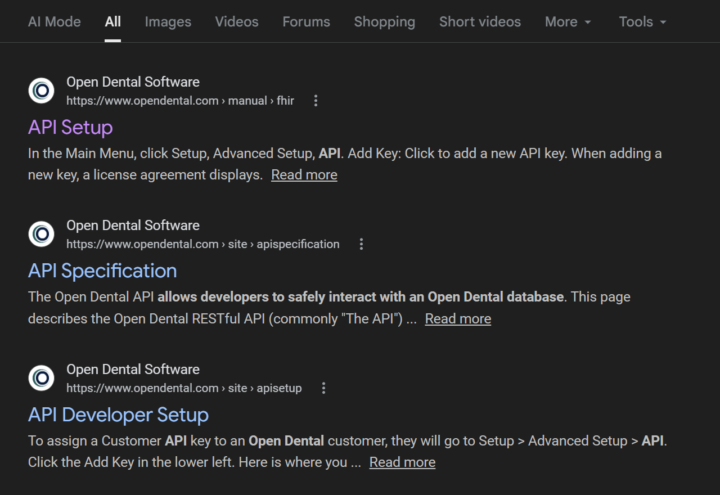
Task: Click the snippet text starting 'In the Main Menu'
Action: (345, 164)
